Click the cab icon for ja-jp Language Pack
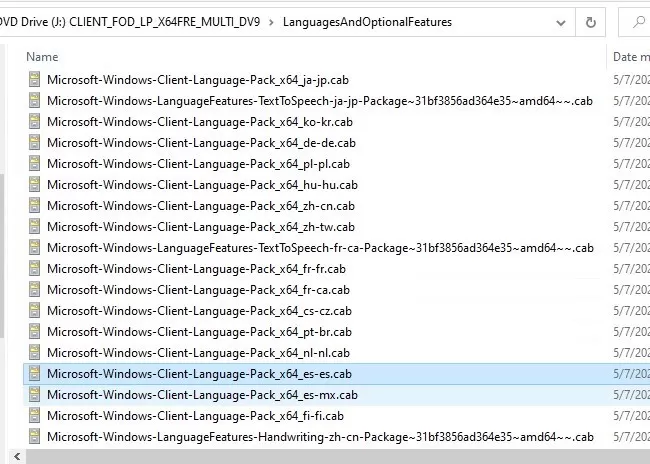The image size is (650, 464). 34,80
